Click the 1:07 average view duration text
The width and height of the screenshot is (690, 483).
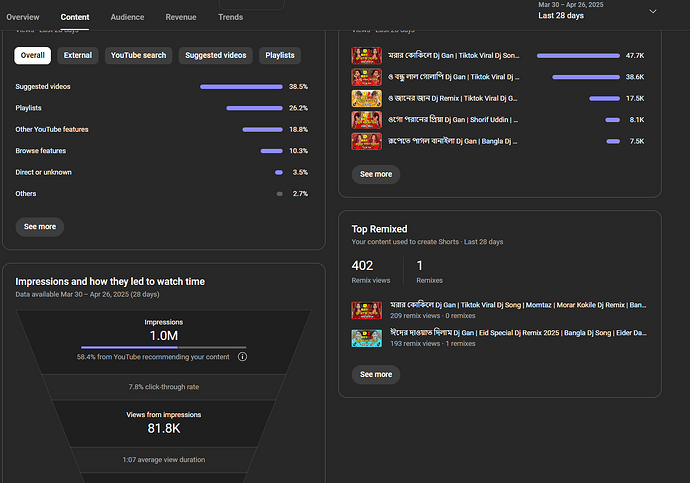[x=164, y=460]
